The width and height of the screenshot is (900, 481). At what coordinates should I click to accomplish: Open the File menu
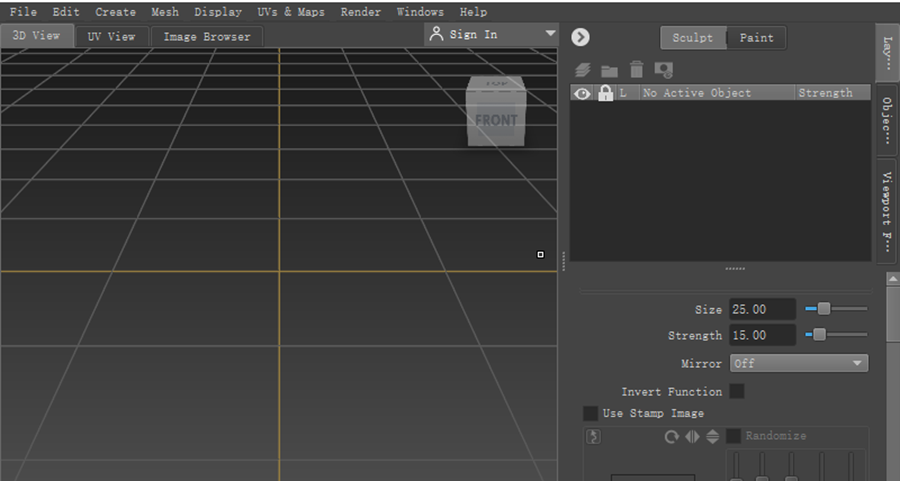point(23,11)
